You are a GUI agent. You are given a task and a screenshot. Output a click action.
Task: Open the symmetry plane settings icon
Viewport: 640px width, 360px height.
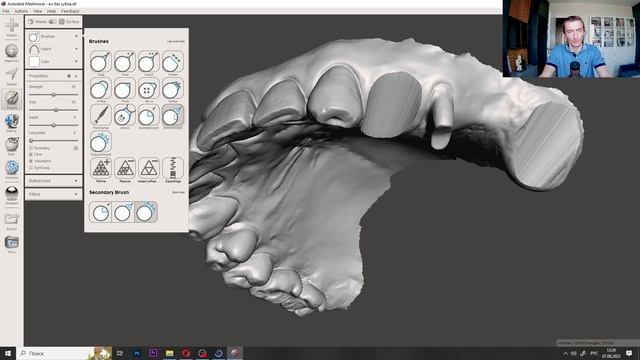tap(76, 149)
